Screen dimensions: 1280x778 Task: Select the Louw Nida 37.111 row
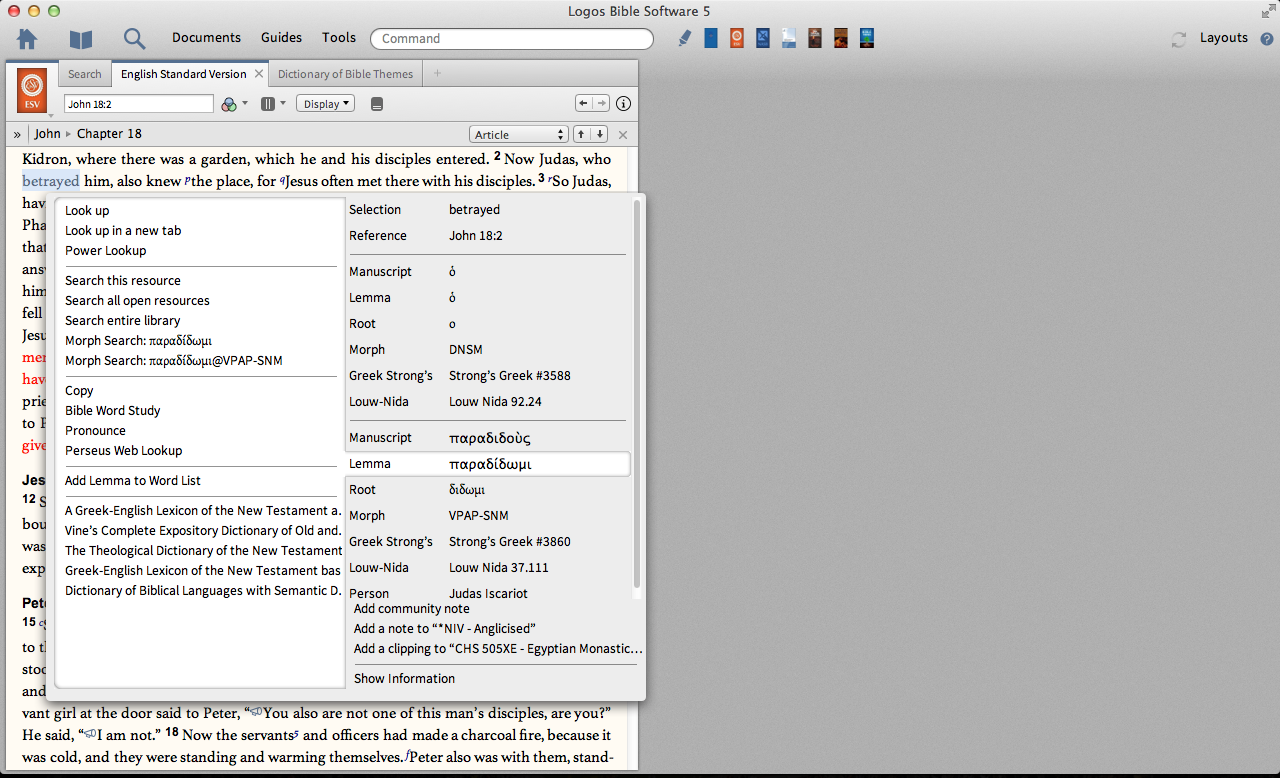(x=487, y=568)
